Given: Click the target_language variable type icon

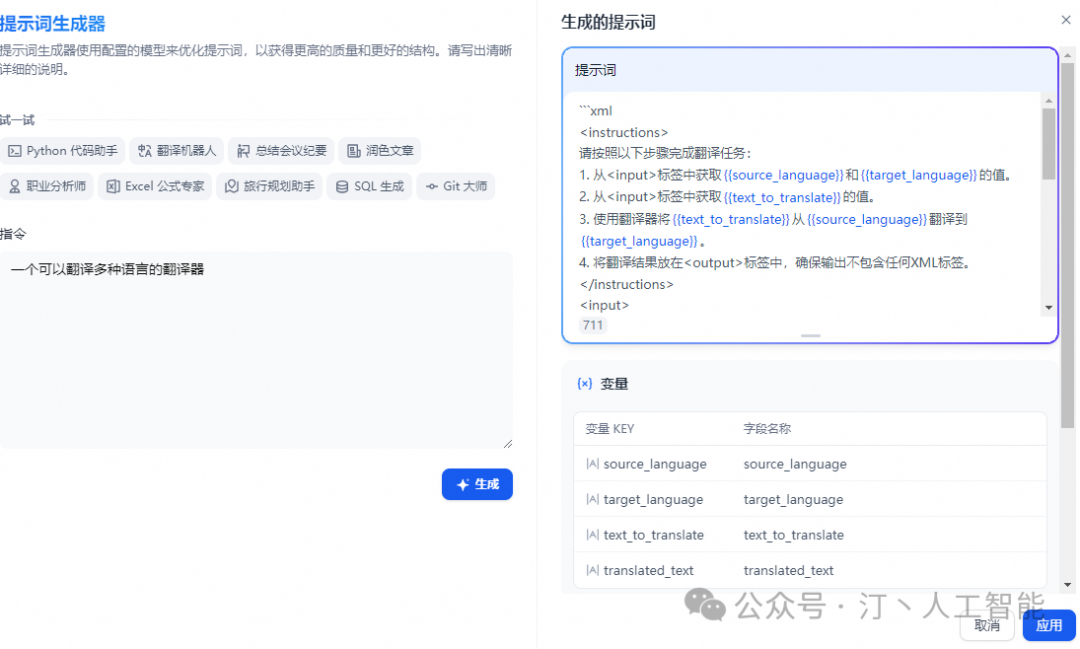Looking at the screenshot, I should [x=592, y=499].
